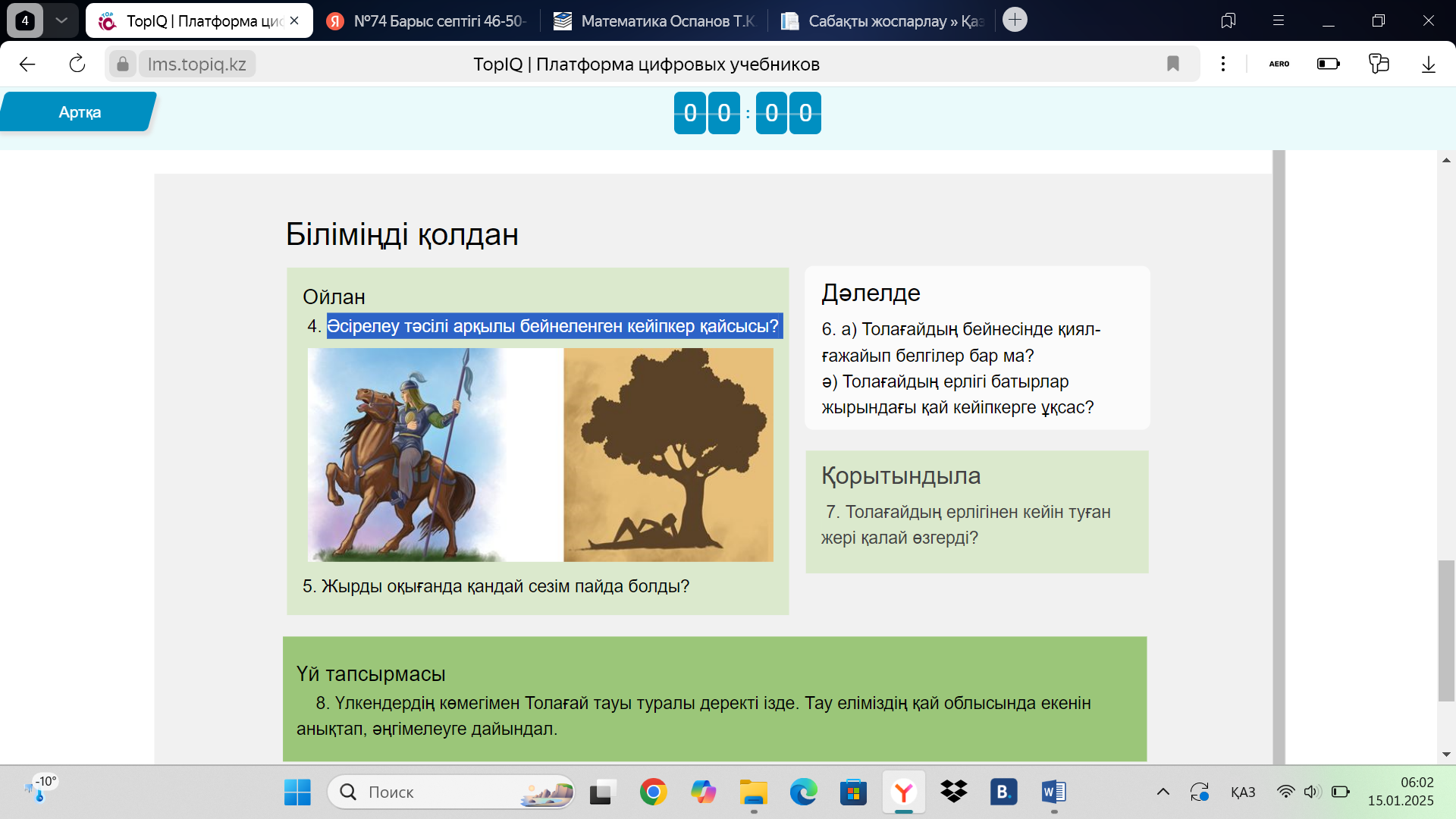Click the lms.topiq.kz address field

click(196, 64)
